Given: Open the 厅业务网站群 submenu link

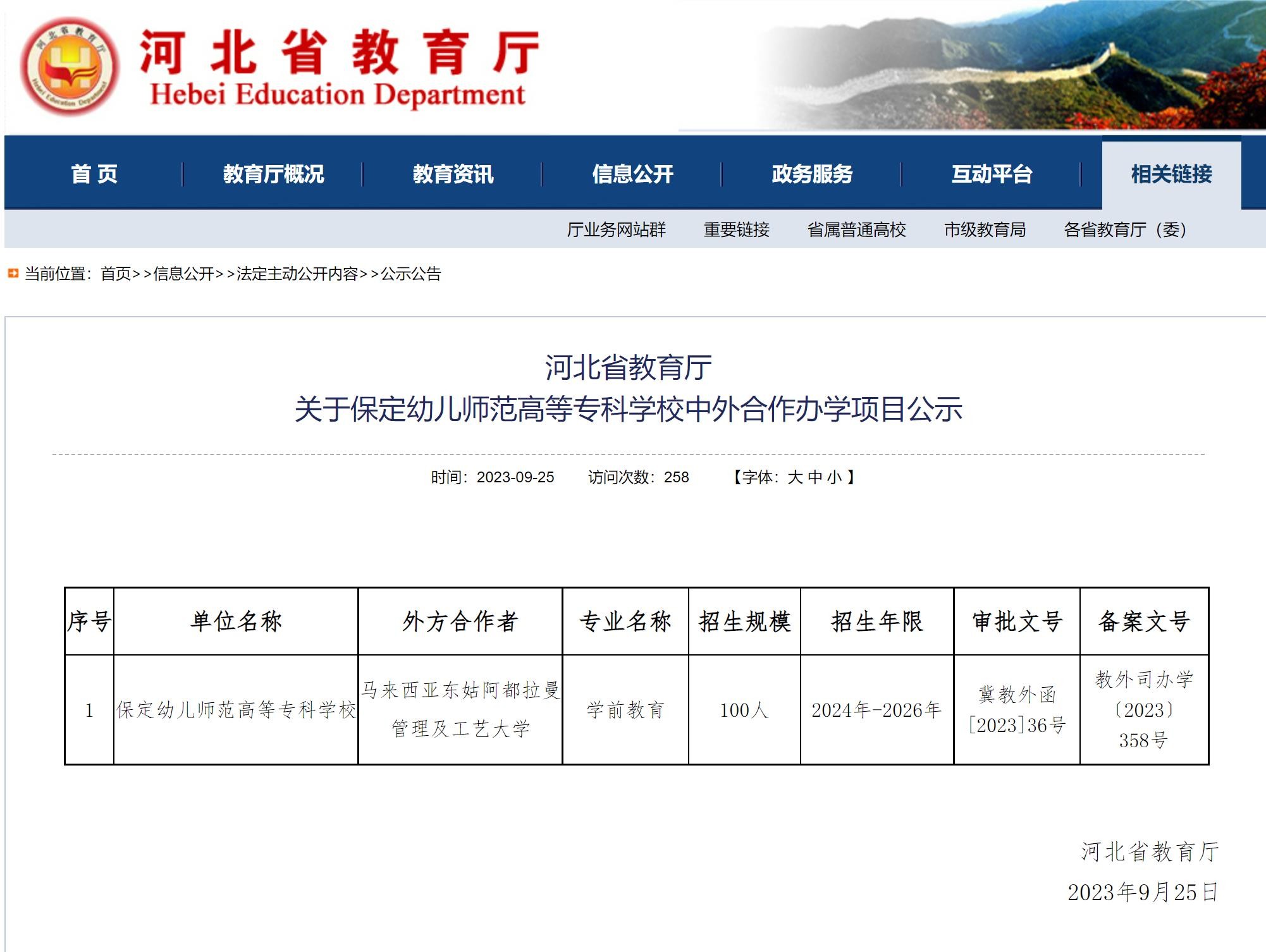Looking at the screenshot, I should [616, 229].
